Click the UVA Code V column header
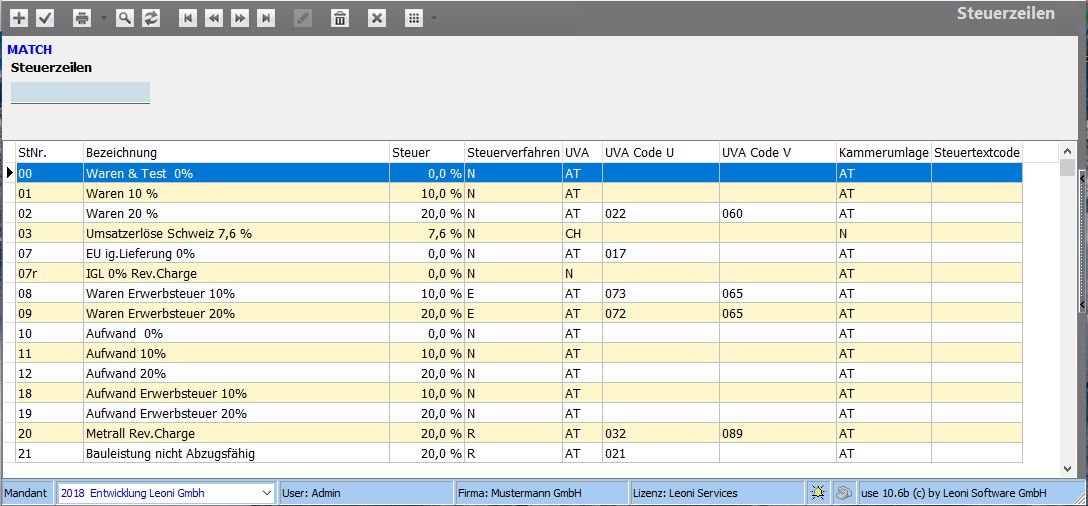Viewport: 1088px width, 506px height. [778, 152]
